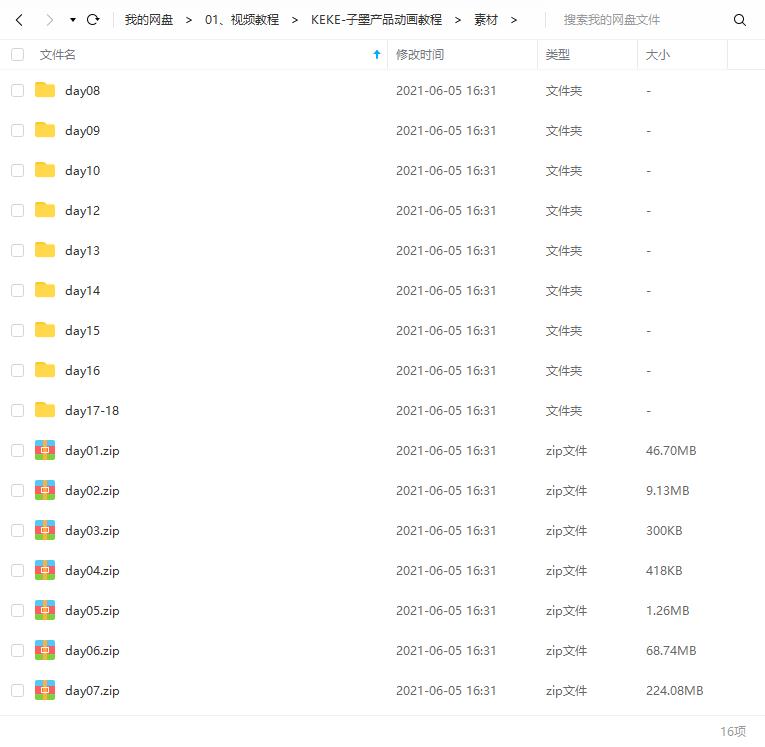Sort by 大小 column header
Screen dimensions: 765x747
point(658,55)
